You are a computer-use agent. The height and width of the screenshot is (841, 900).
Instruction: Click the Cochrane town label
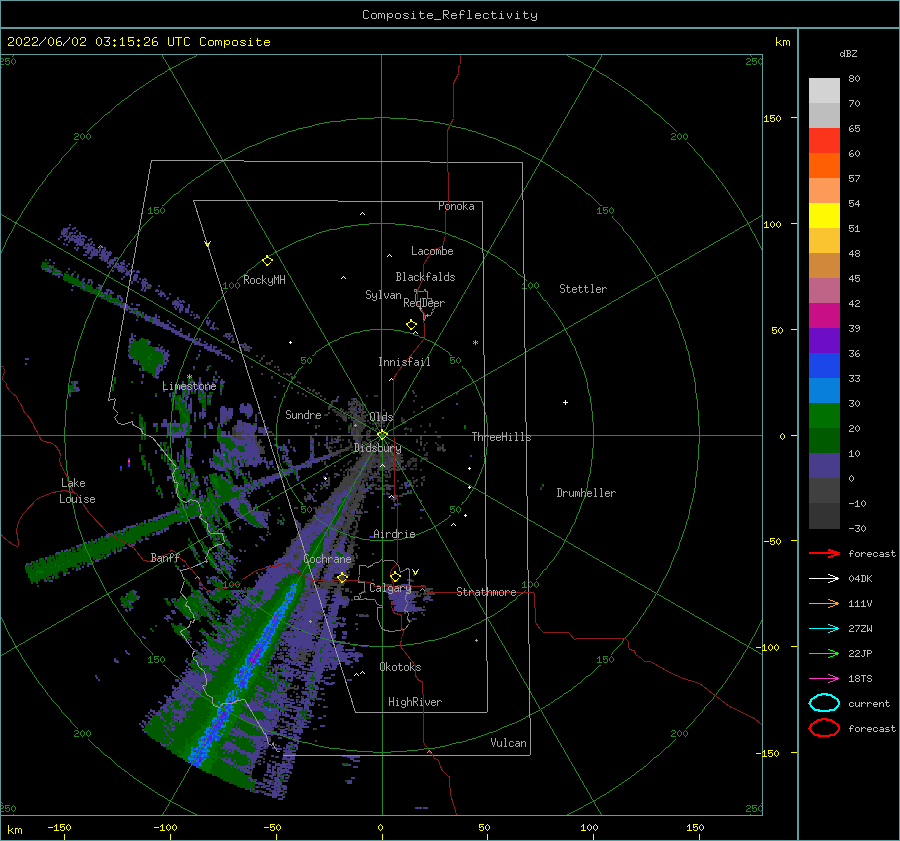327,559
